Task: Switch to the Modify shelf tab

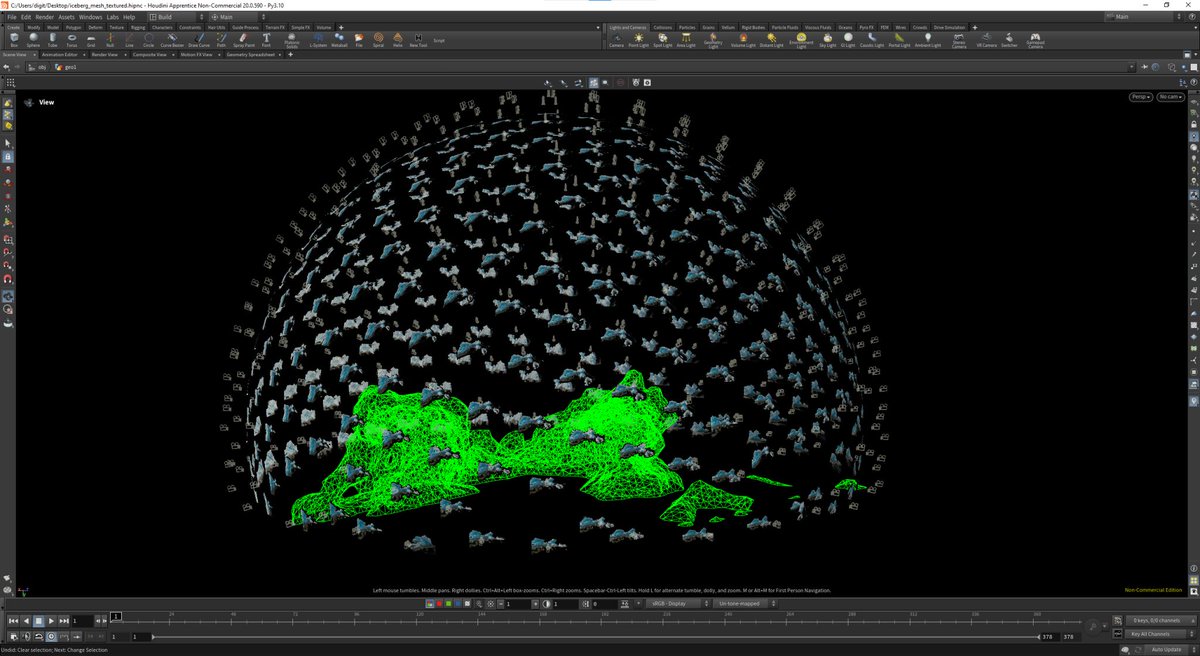Action: point(33,27)
